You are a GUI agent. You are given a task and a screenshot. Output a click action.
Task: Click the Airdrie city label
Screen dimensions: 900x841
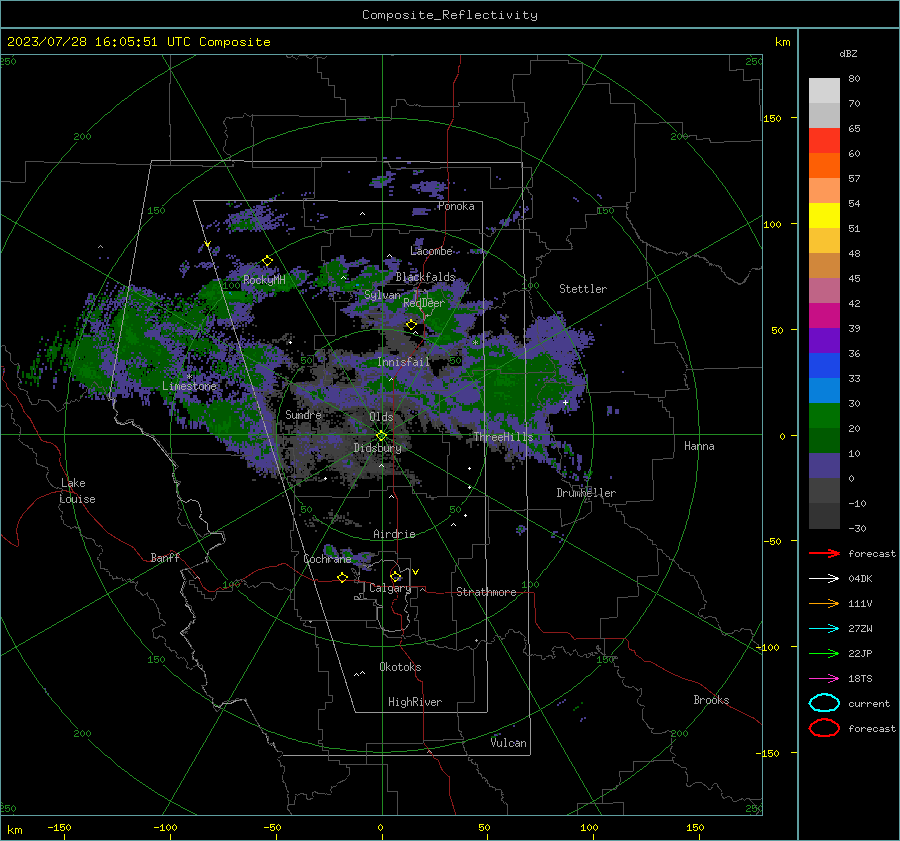[394, 534]
